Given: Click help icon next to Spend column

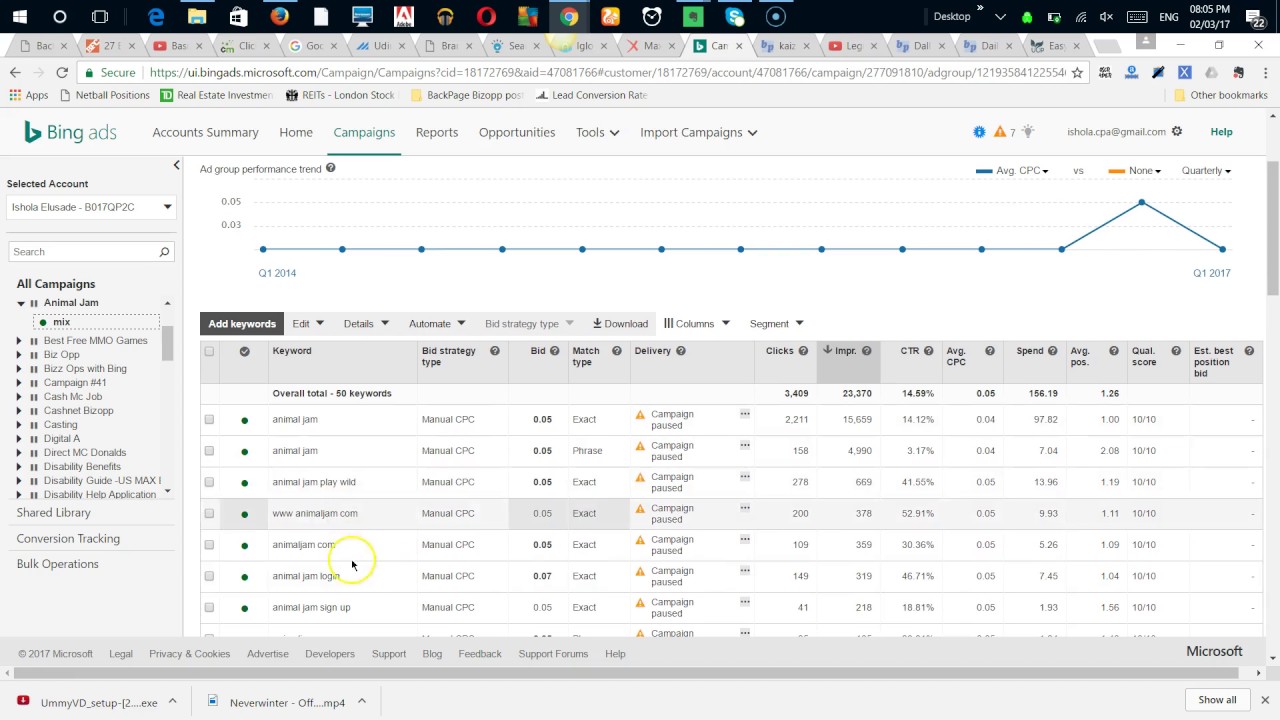Looking at the screenshot, I should click(1052, 351).
